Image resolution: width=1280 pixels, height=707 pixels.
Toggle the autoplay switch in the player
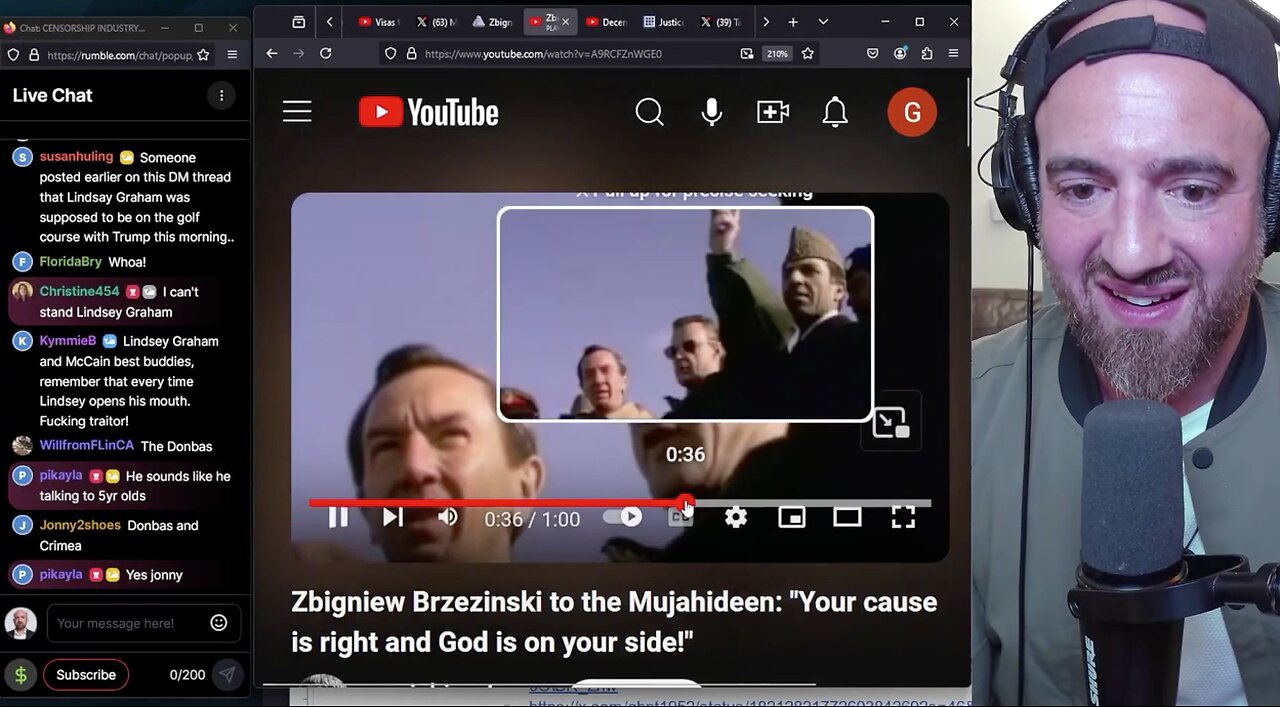(622, 517)
